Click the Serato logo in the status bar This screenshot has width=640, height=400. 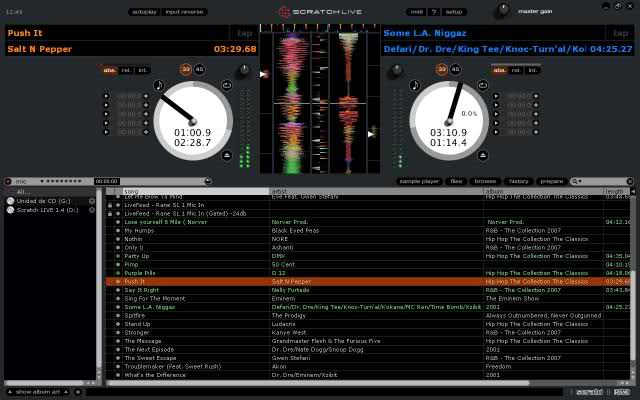pyautogui.click(x=589, y=392)
